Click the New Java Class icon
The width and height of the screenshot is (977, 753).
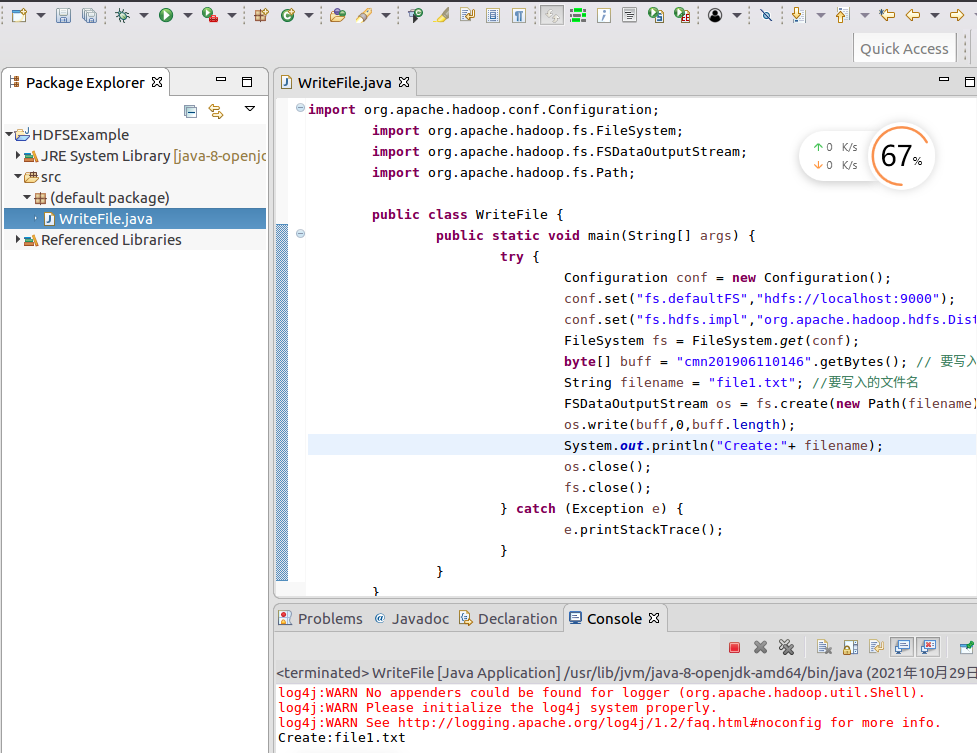point(288,15)
